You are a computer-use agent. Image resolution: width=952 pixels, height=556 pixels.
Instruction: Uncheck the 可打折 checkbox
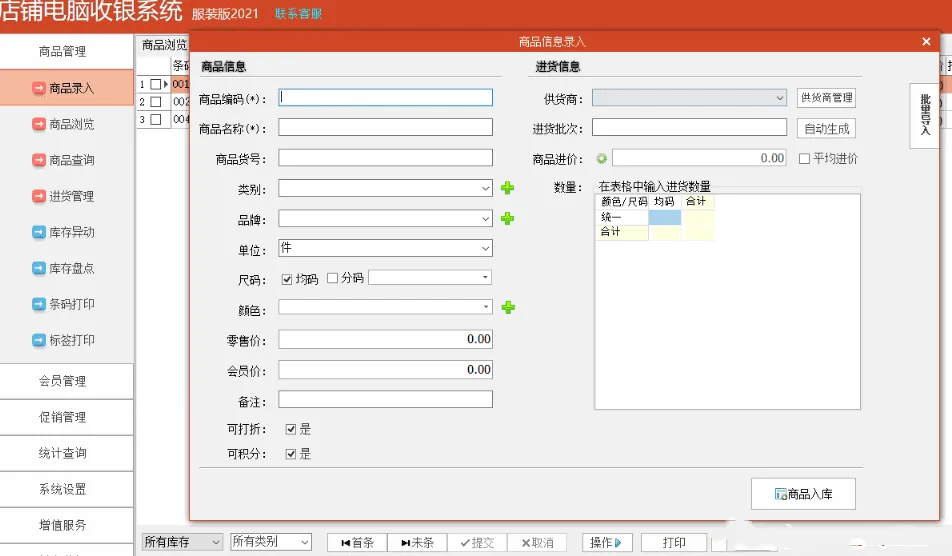(x=291, y=429)
